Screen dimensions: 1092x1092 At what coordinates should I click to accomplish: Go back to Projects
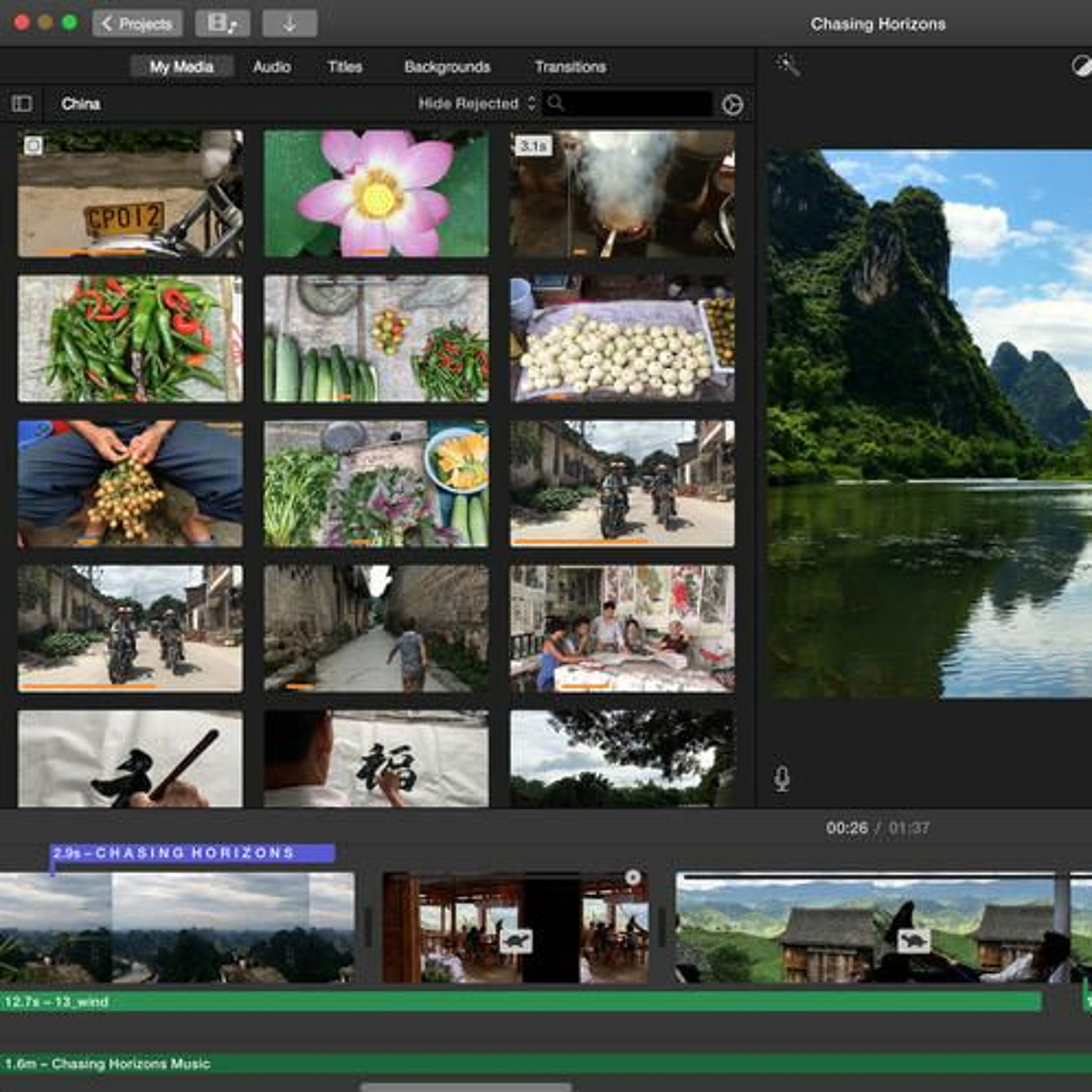point(137,24)
